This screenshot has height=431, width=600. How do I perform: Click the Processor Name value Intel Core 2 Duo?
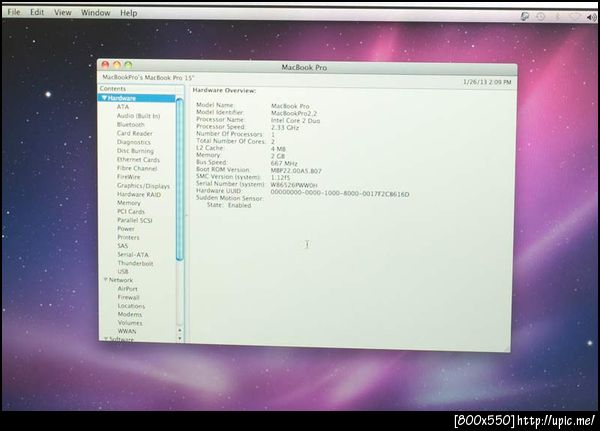(295, 121)
